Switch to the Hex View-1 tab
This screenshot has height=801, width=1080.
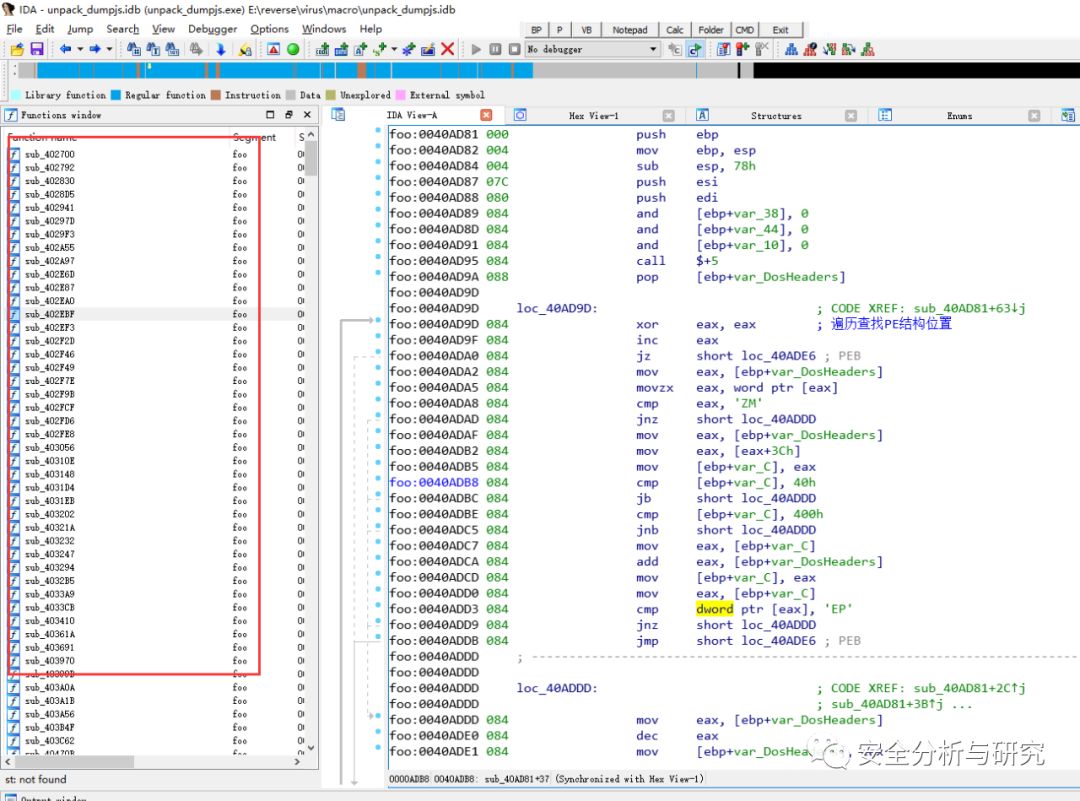(x=593, y=116)
